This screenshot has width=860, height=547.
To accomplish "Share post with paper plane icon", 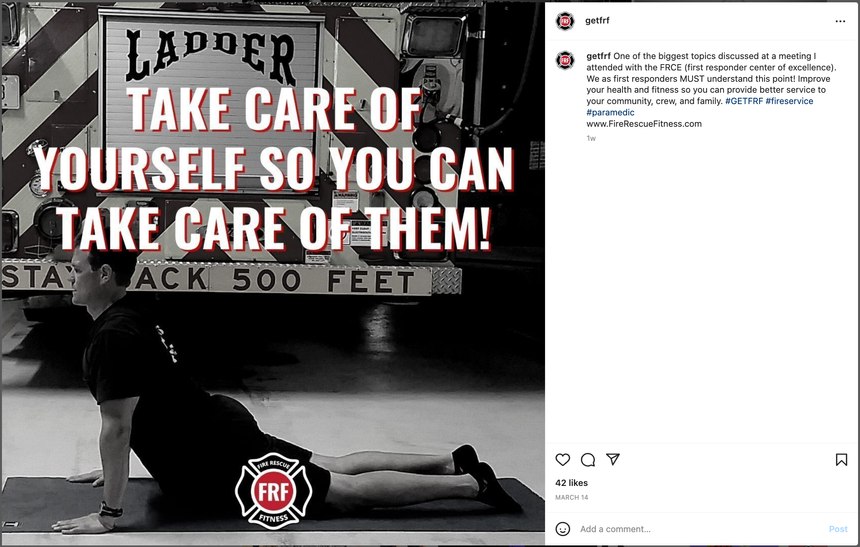I will coord(613,459).
